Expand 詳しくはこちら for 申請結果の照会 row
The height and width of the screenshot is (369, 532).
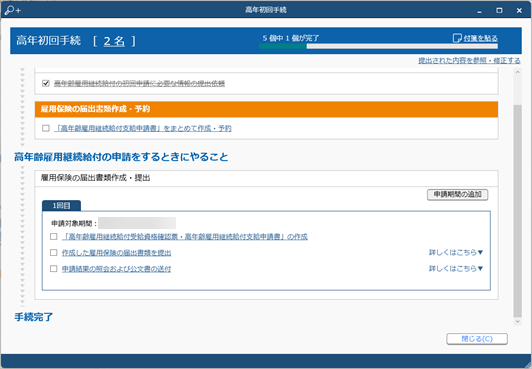coord(456,269)
